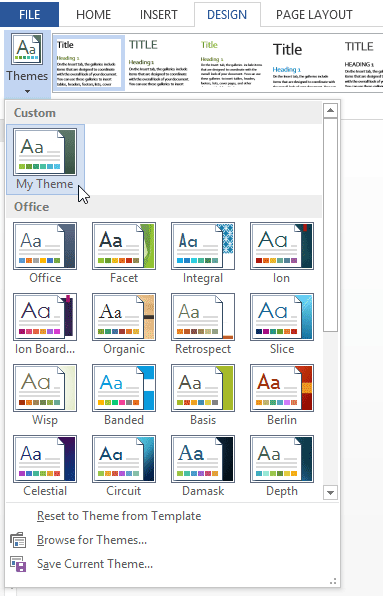Choose the Facet theme
Image resolution: width=383 pixels, height=596 pixels.
(x=124, y=253)
